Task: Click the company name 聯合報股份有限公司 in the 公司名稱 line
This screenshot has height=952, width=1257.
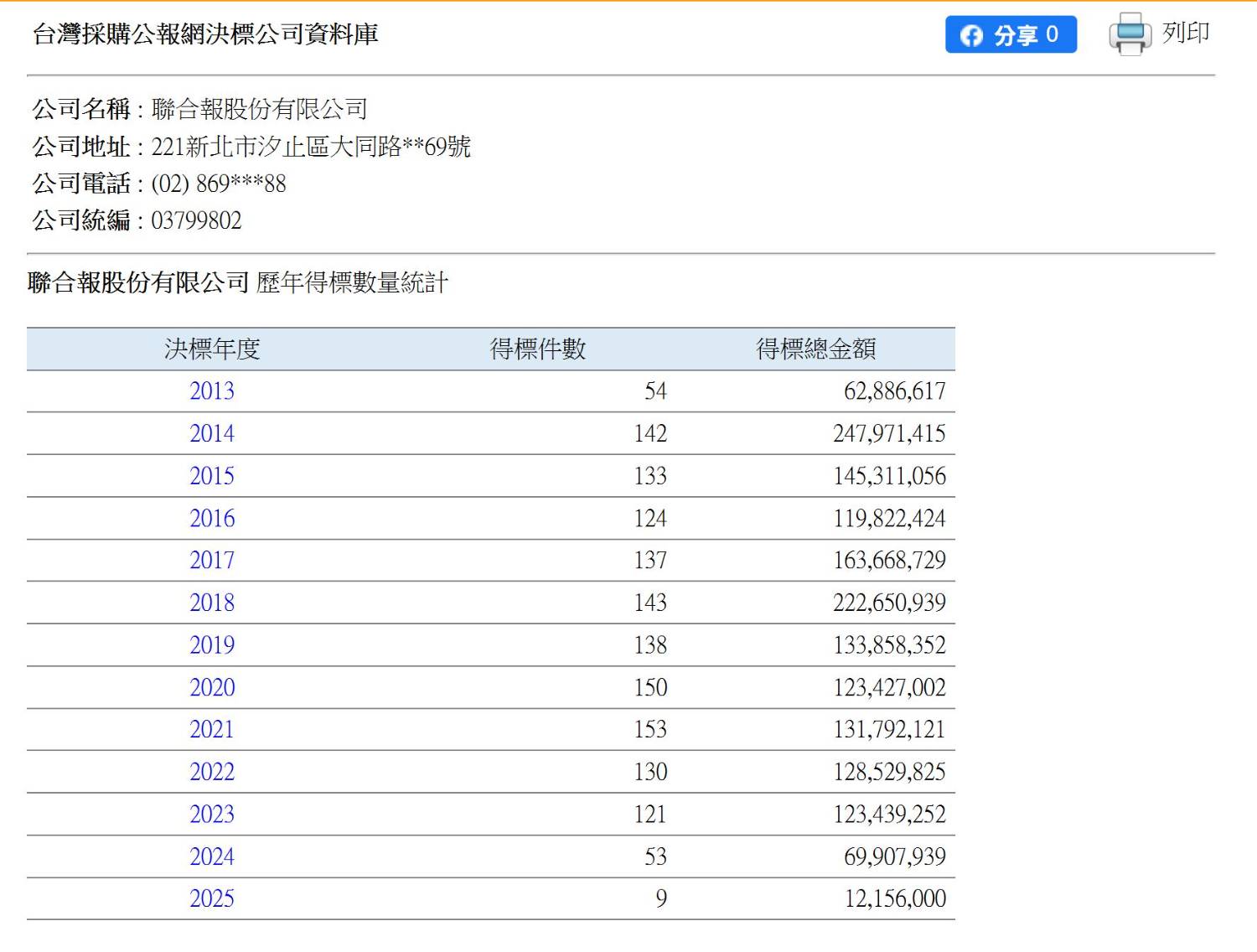Action: 260,109
